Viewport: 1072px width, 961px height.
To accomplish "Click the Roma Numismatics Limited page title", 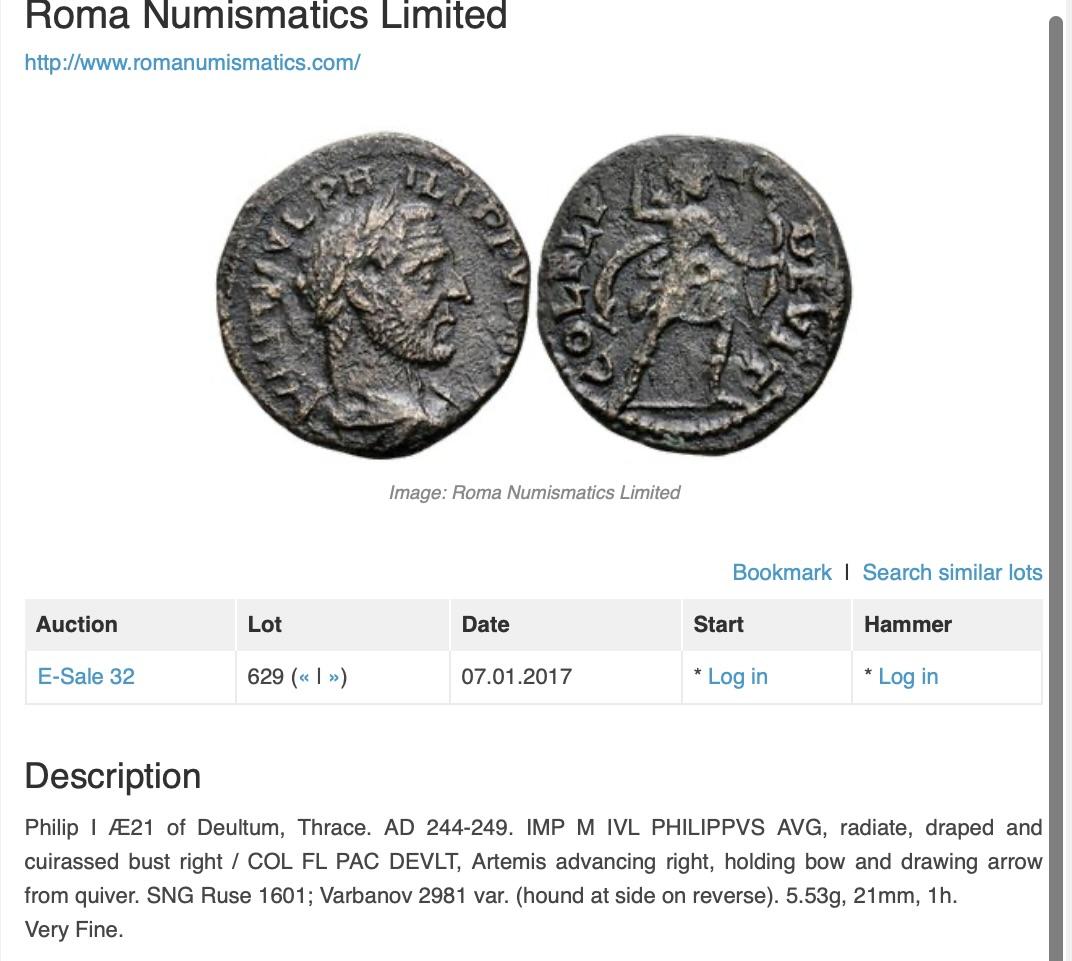I will [x=266, y=16].
